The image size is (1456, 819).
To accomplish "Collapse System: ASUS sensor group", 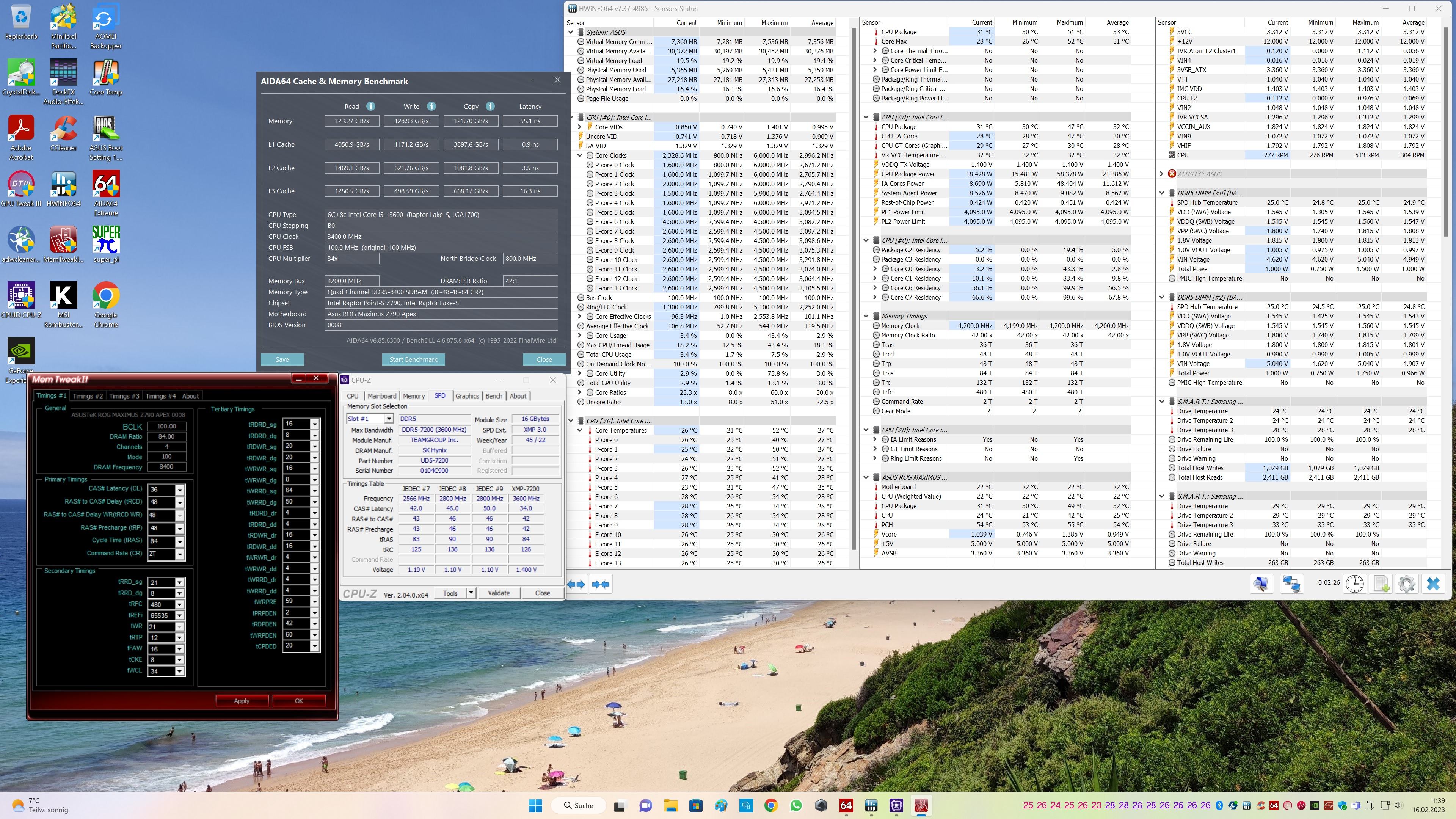I will pyautogui.click(x=571, y=32).
